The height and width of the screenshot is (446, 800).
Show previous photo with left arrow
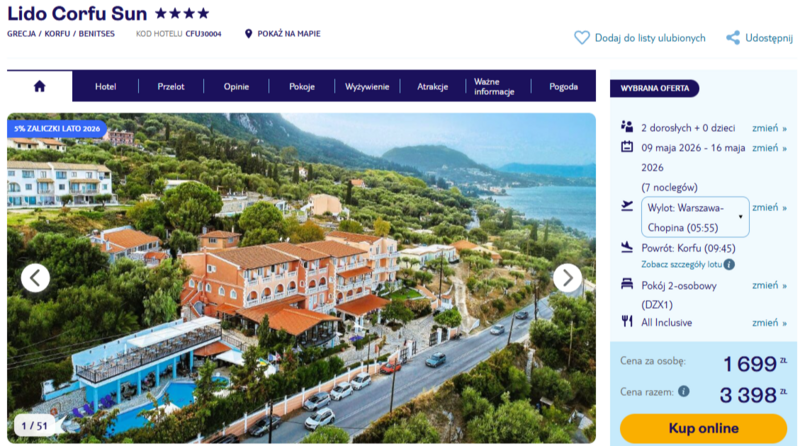pos(35,278)
